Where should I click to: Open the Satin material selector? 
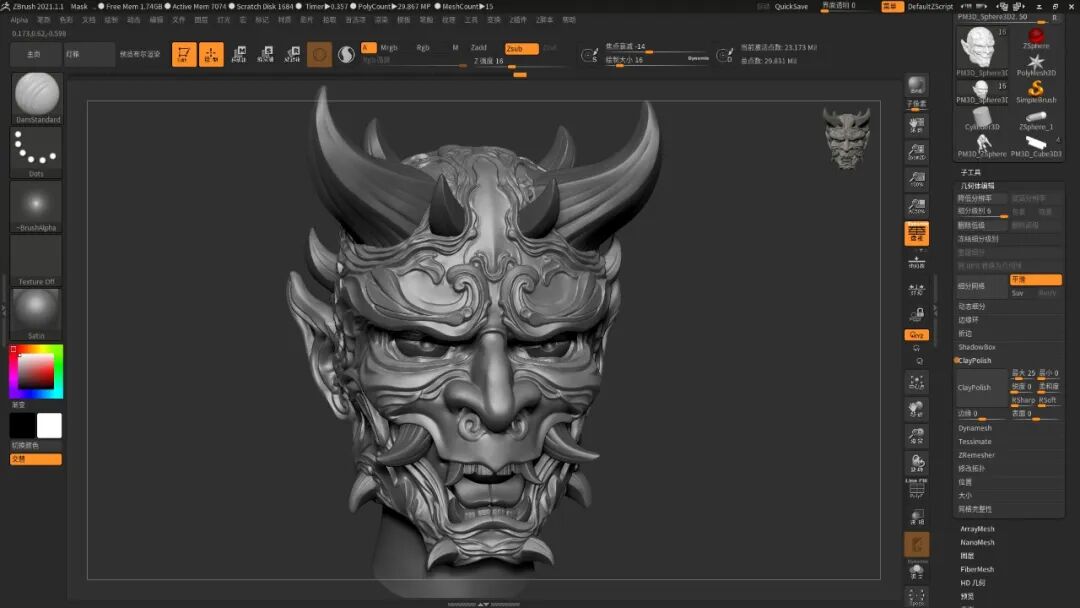(x=37, y=314)
